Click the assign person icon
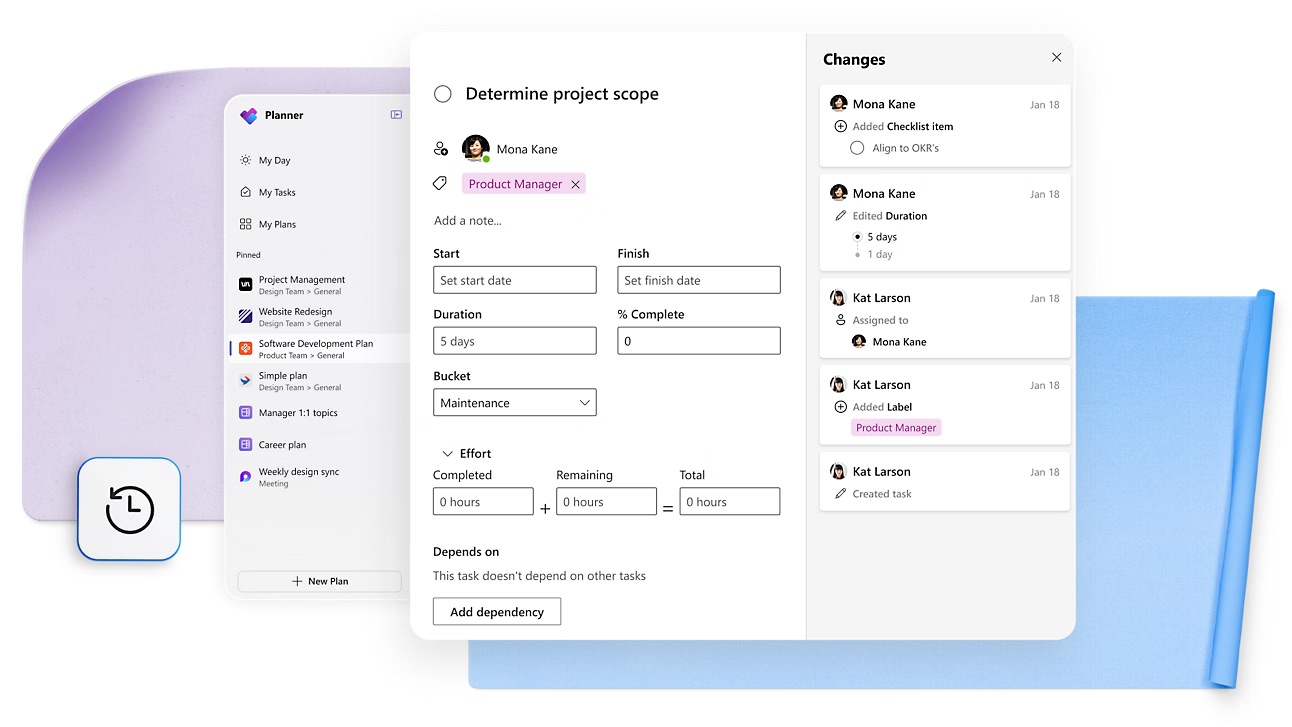1292x727 pixels. coord(441,149)
